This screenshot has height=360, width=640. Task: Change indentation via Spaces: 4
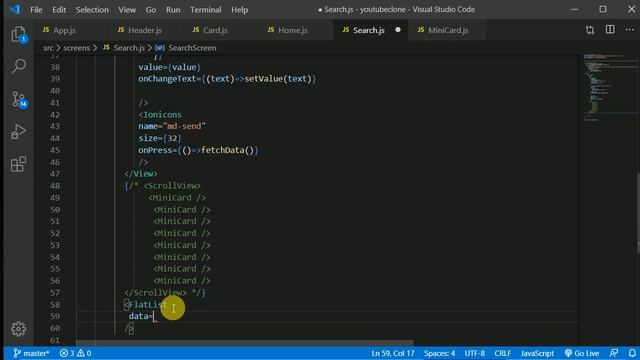pos(439,353)
